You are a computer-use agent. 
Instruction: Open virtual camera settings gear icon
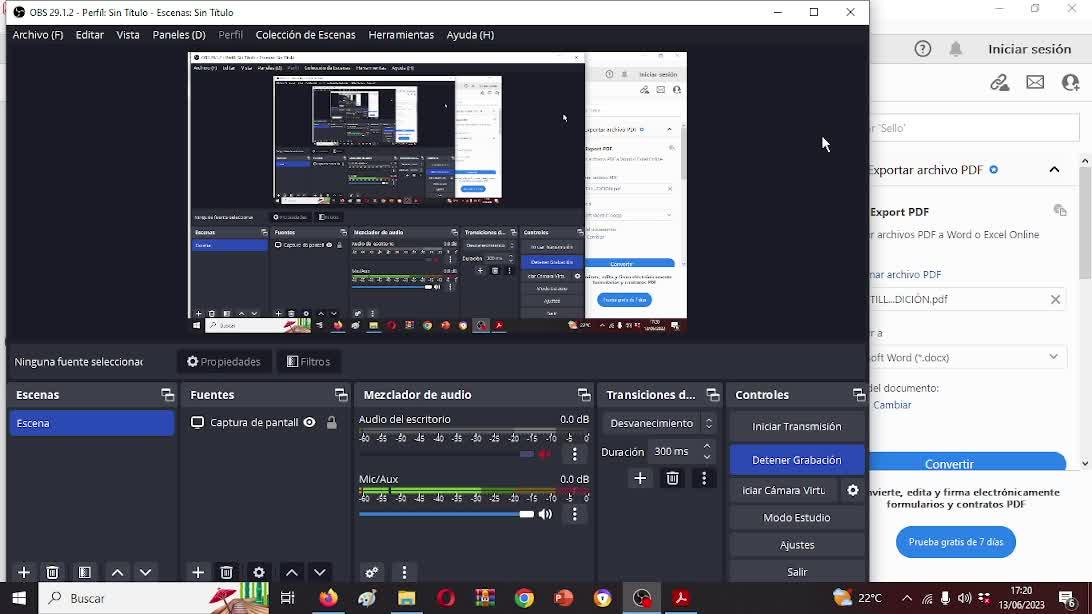[853, 490]
